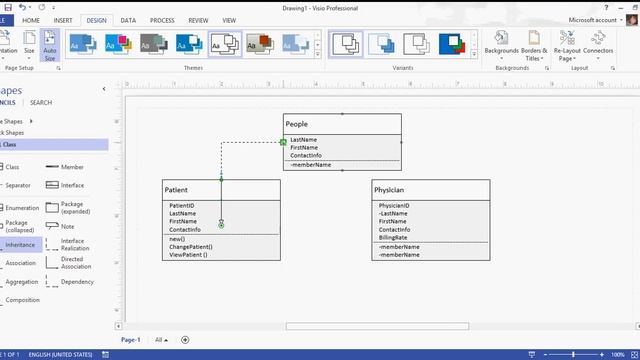The width and height of the screenshot is (640, 360).
Task: Select the People class header
Action: tap(342, 124)
